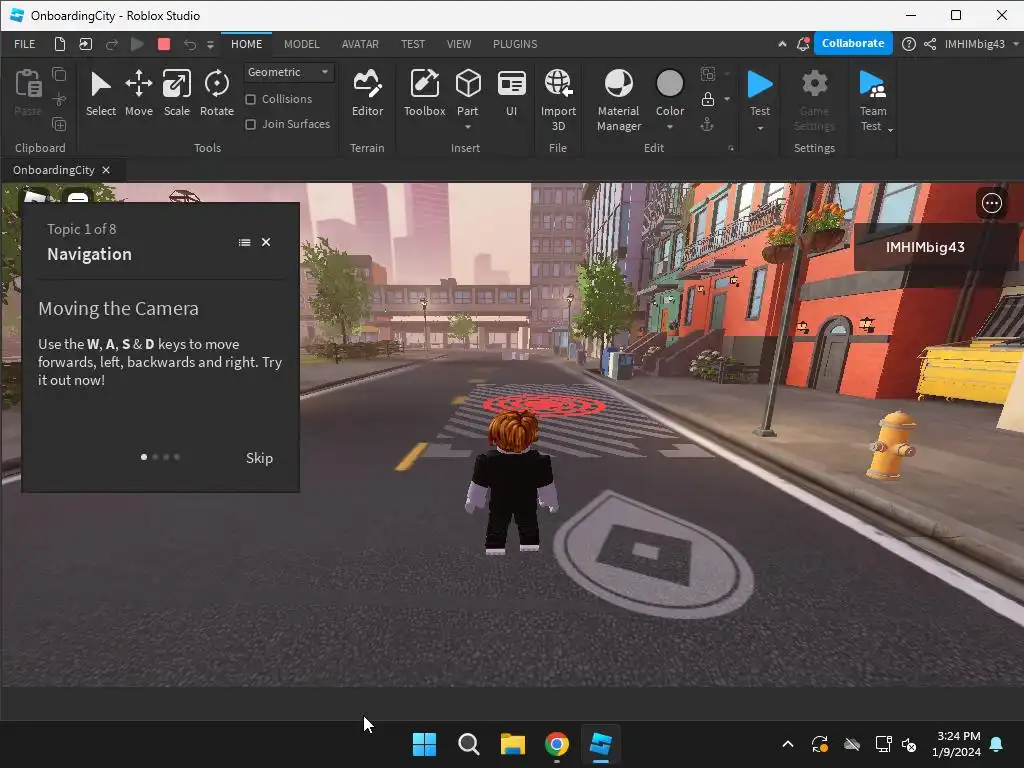
Task: Expand the Team Test dropdown arrow
Action: coord(890,130)
